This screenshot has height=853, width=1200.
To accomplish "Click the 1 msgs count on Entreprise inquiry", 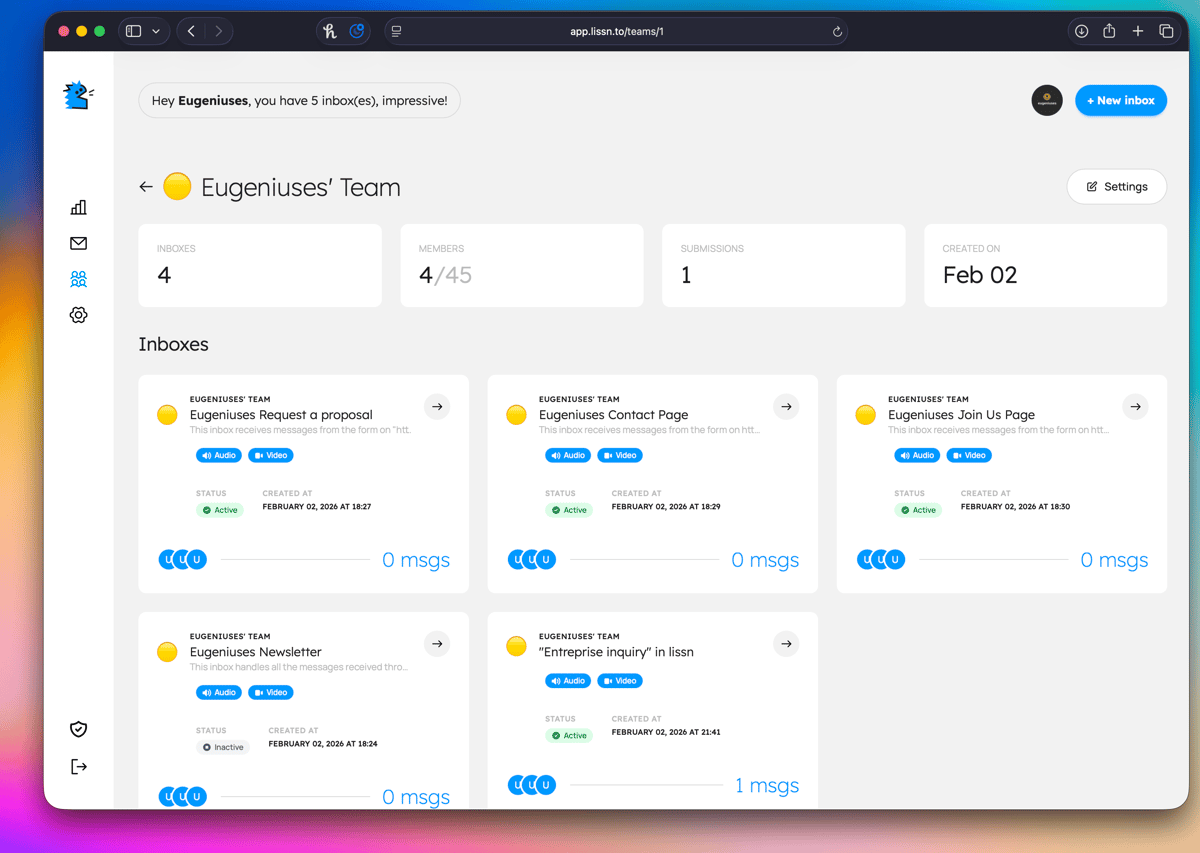I will point(767,786).
